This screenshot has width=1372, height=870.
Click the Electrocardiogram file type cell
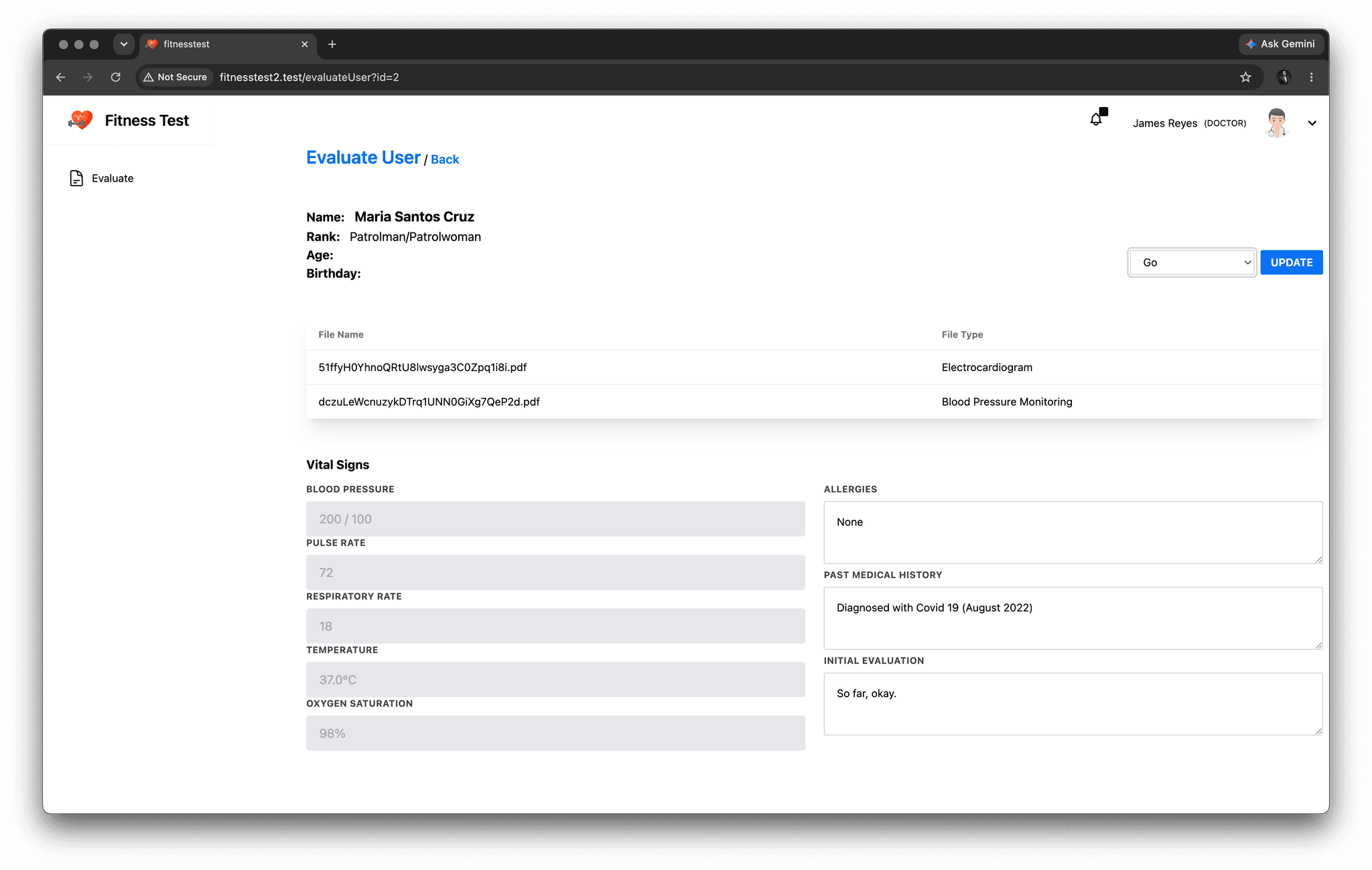click(x=987, y=367)
